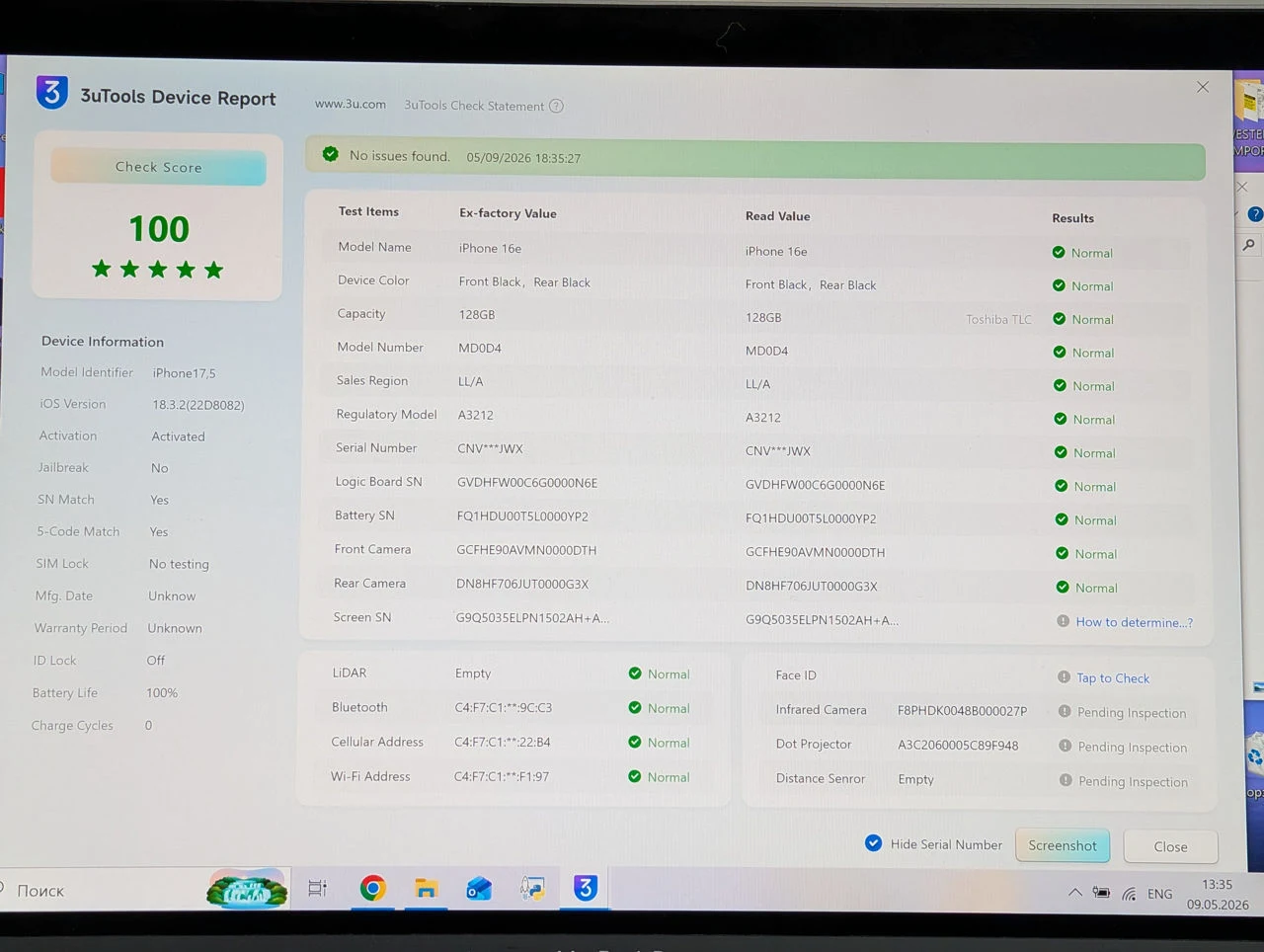Click the Dot Projector value A3C2060005C89F948
The image size is (1264, 952).
click(958, 746)
